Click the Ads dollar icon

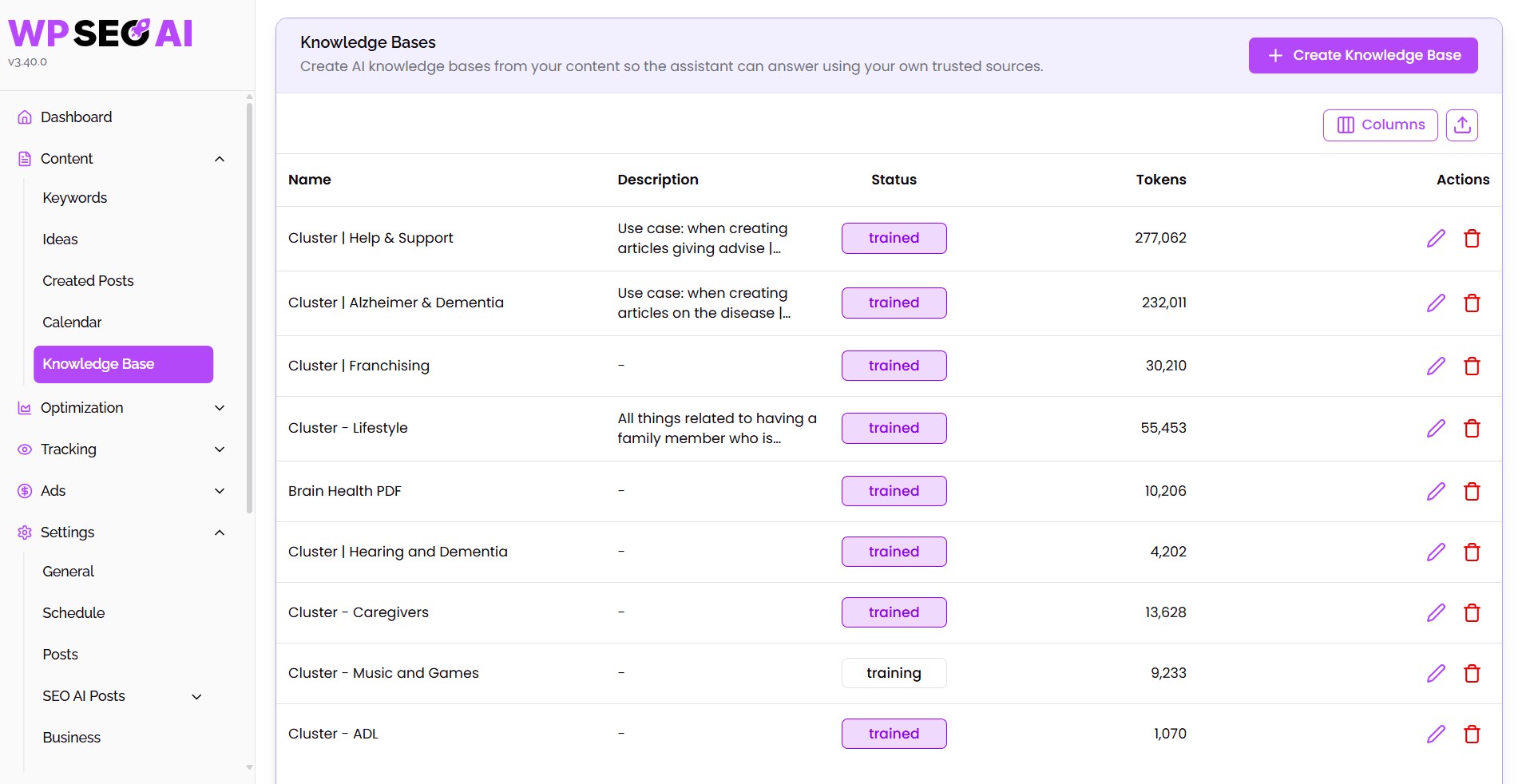25,491
